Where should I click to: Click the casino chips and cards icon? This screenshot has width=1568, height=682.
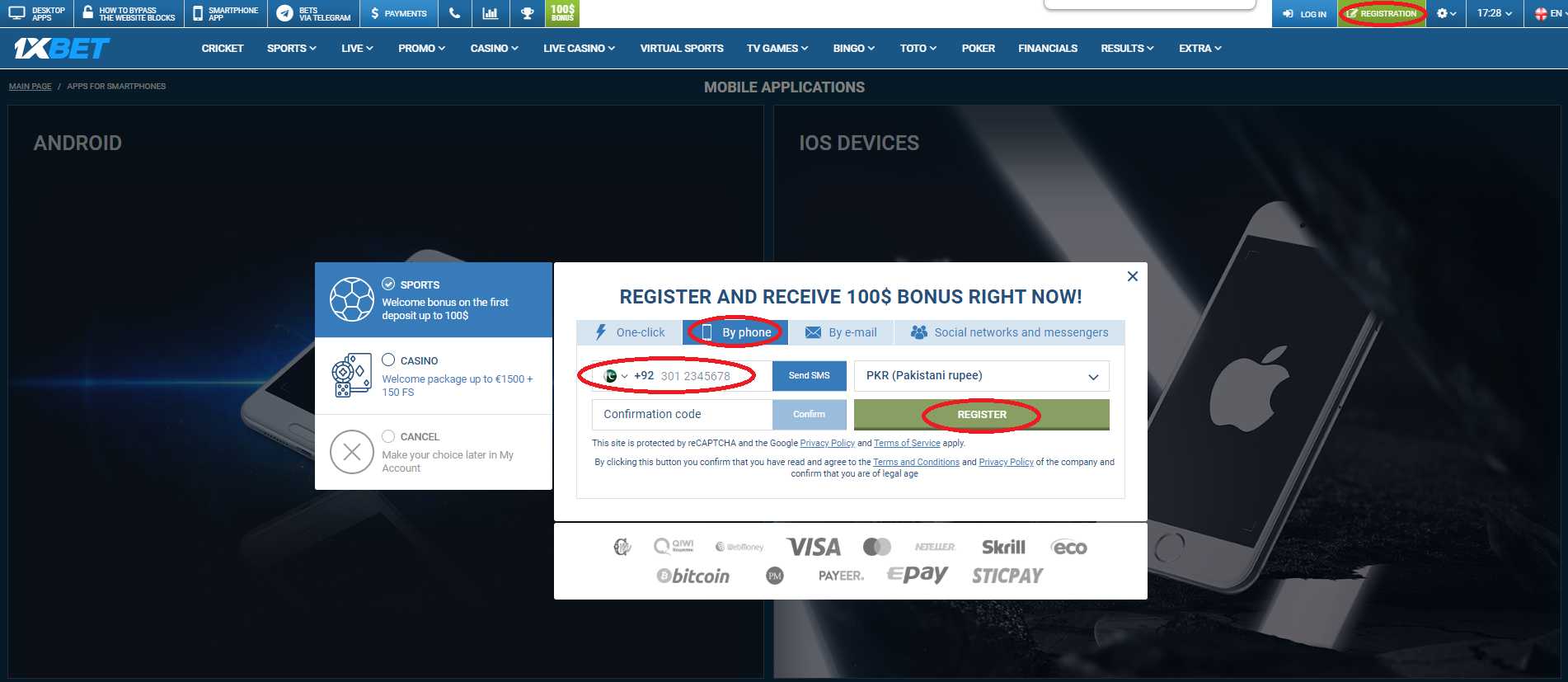352,375
